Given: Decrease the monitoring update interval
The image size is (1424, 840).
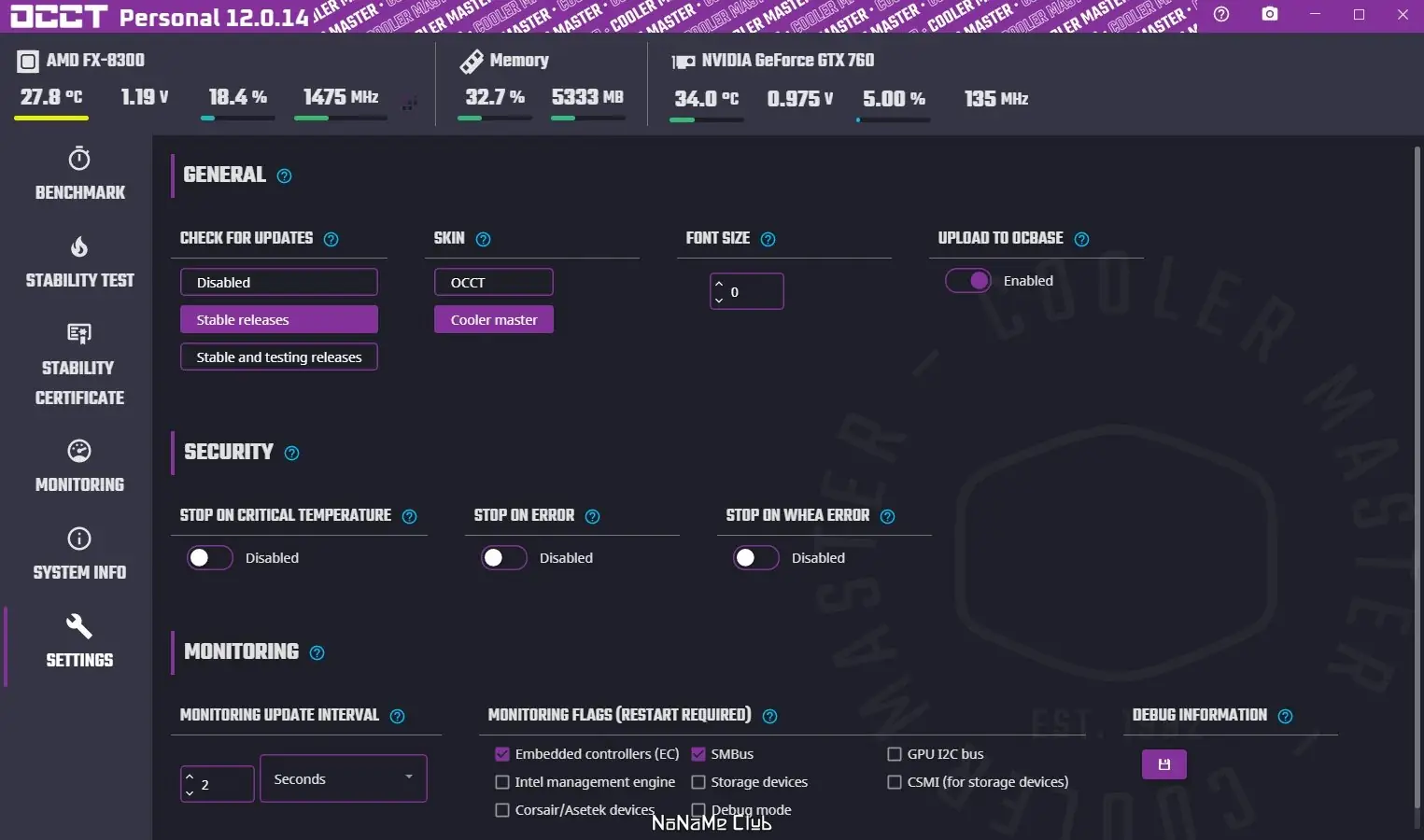Looking at the screenshot, I should click(190, 793).
